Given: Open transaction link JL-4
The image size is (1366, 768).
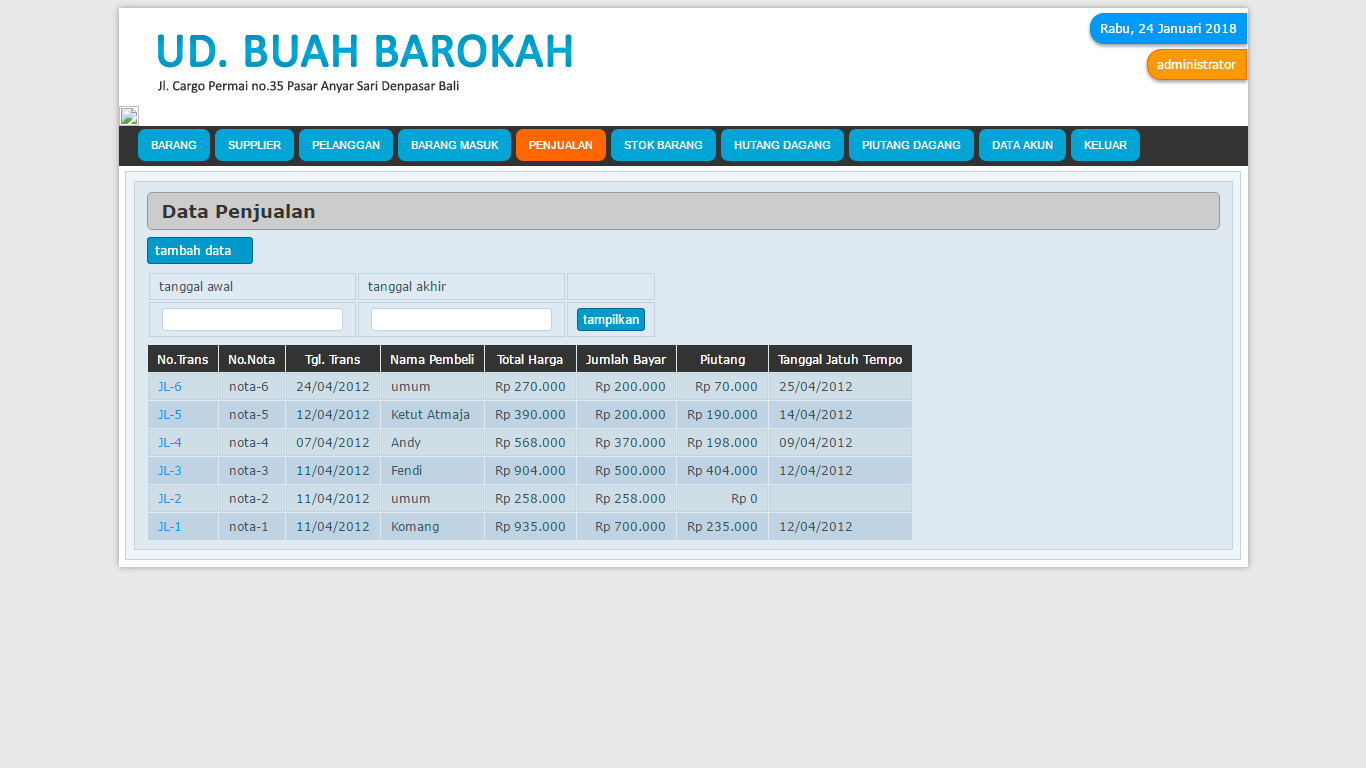Looking at the screenshot, I should click(169, 443).
